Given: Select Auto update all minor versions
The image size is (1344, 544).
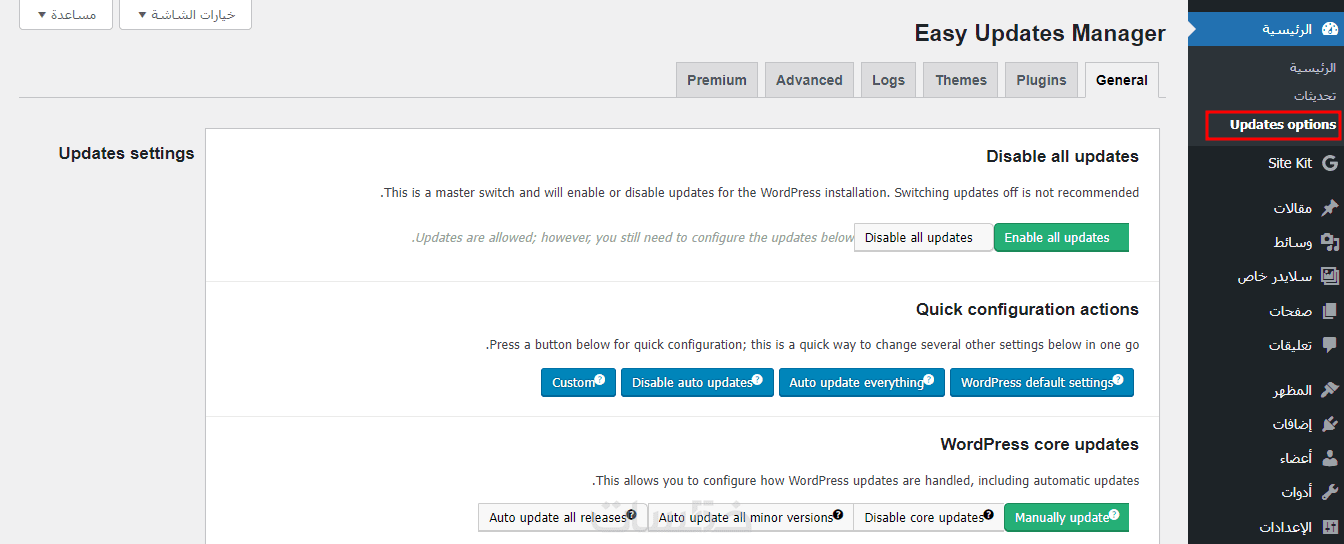Looking at the screenshot, I should click(x=748, y=518).
